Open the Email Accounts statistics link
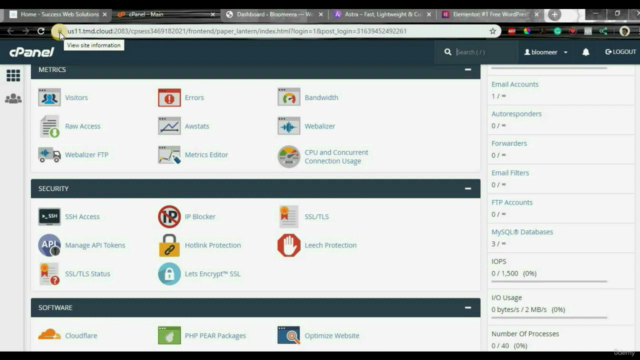The image size is (640, 360). (x=515, y=84)
